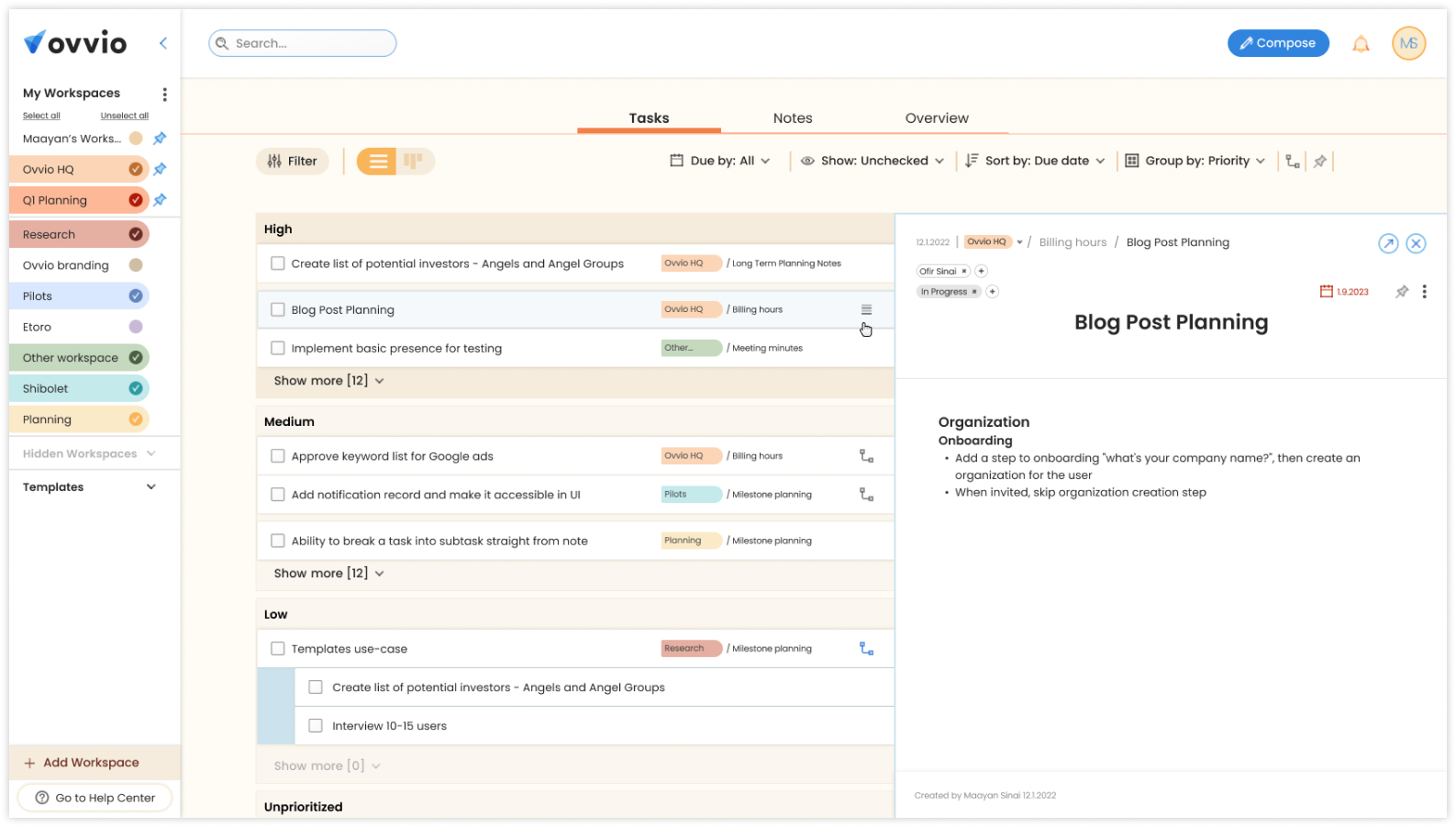
Task: Click the Blog Post Planning note title
Action: (x=1171, y=323)
